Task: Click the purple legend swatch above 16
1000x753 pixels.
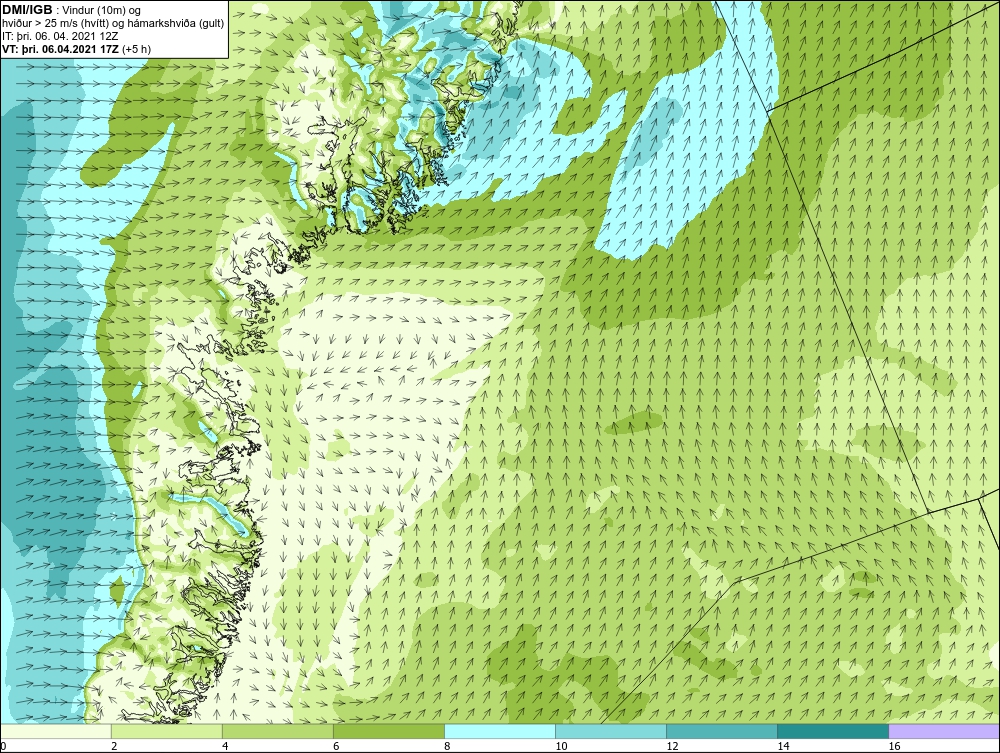Action: pyautogui.click(x=944, y=731)
